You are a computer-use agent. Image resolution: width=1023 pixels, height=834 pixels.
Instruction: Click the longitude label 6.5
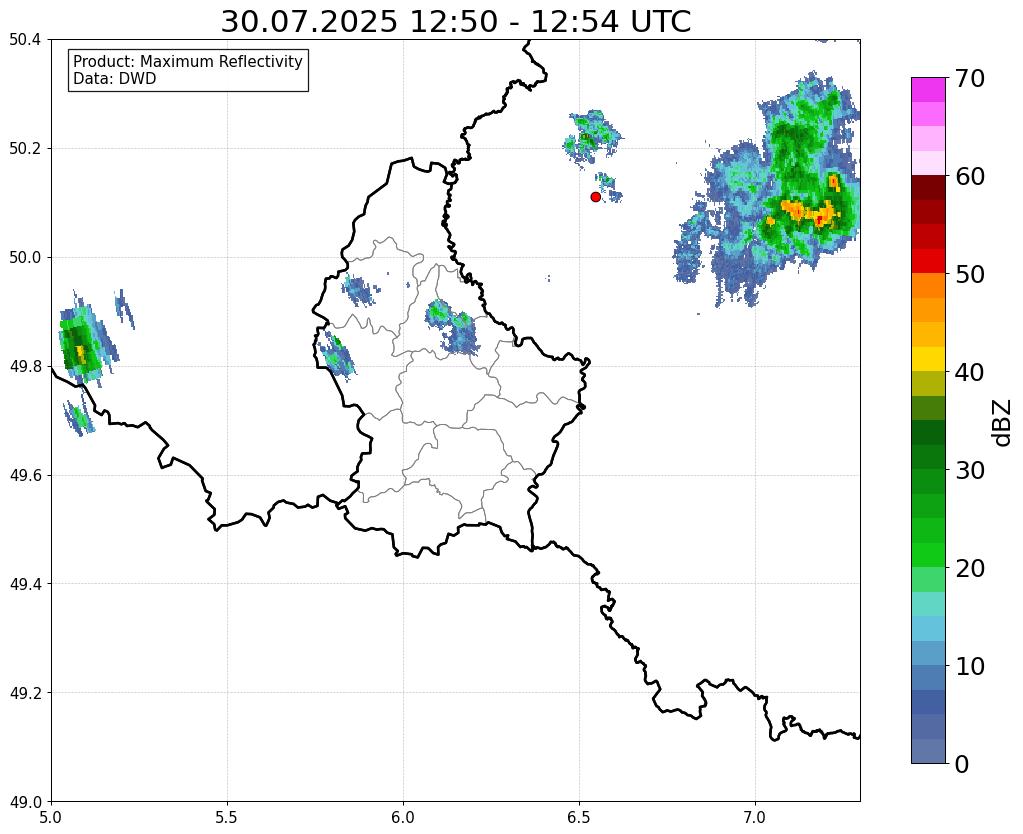[579, 817]
